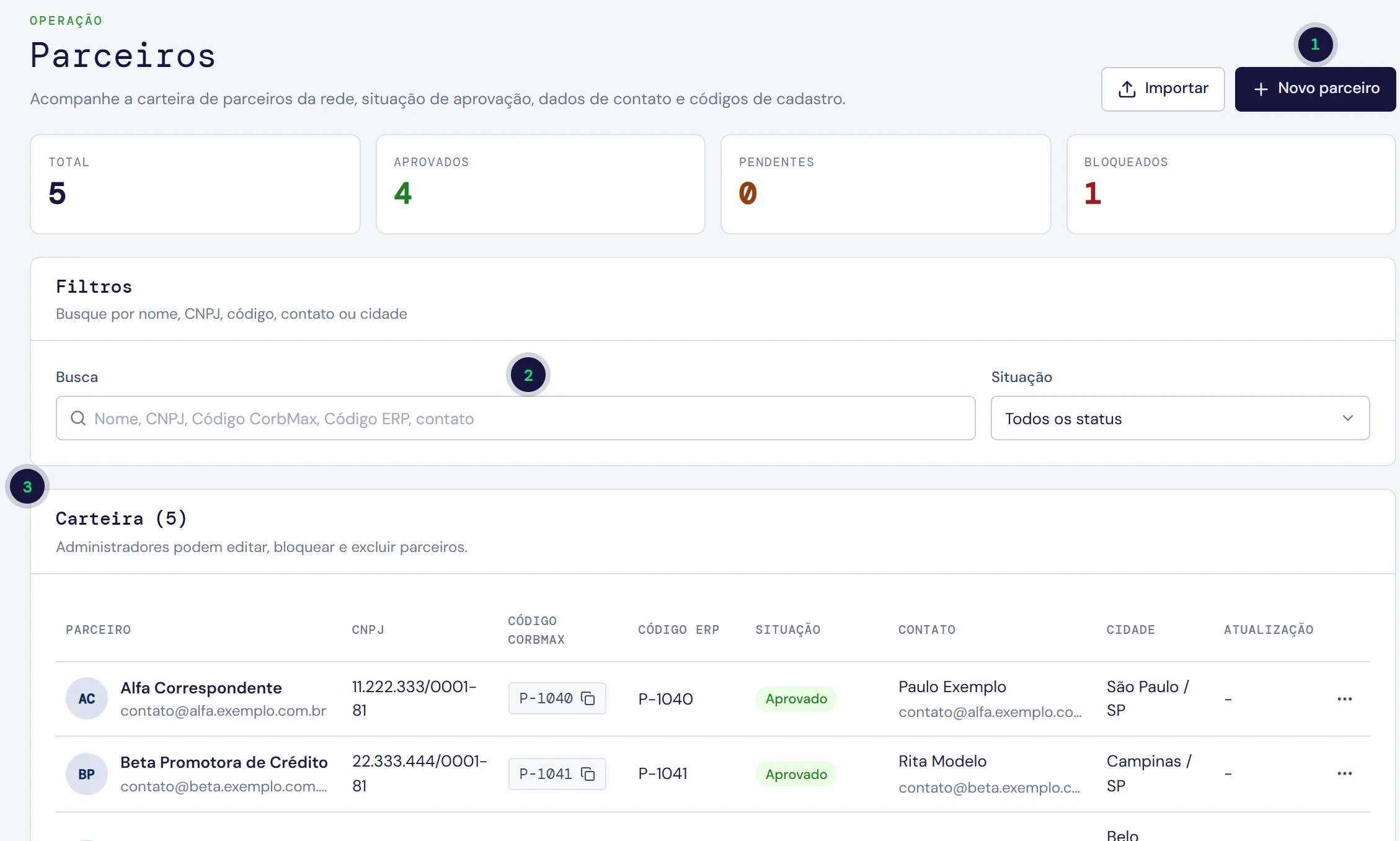Focus the Busca search input field
Screen dimensions: 1400x841
pyautogui.click(x=515, y=418)
